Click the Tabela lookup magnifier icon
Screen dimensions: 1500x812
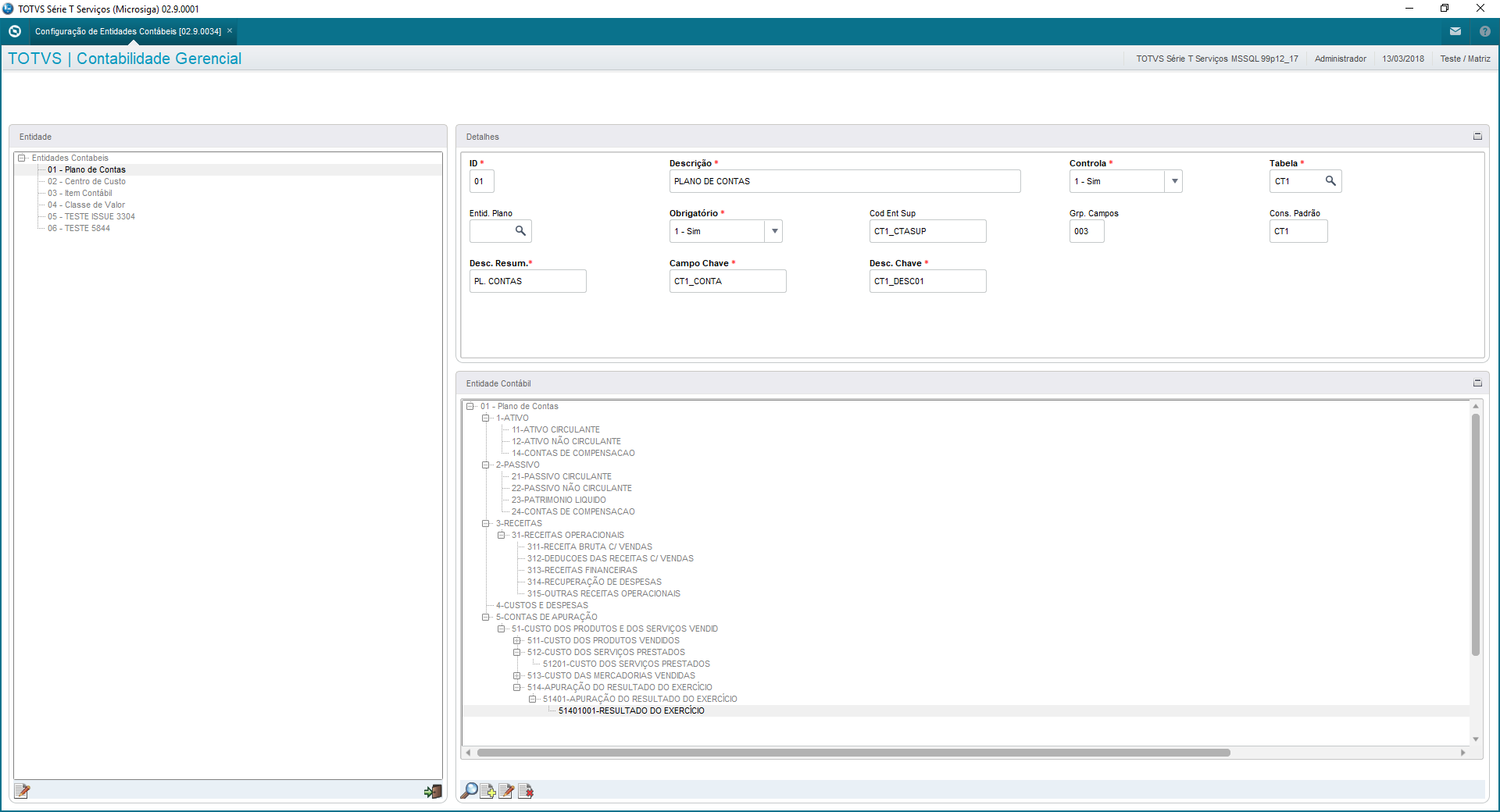1330,181
